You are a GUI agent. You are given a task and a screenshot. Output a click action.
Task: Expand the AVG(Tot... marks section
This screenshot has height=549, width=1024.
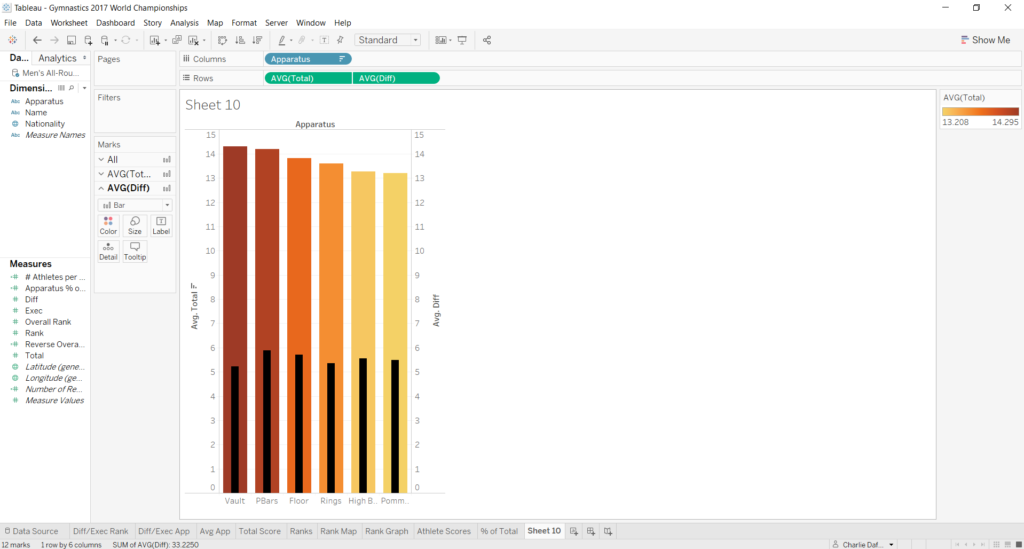pos(101,174)
